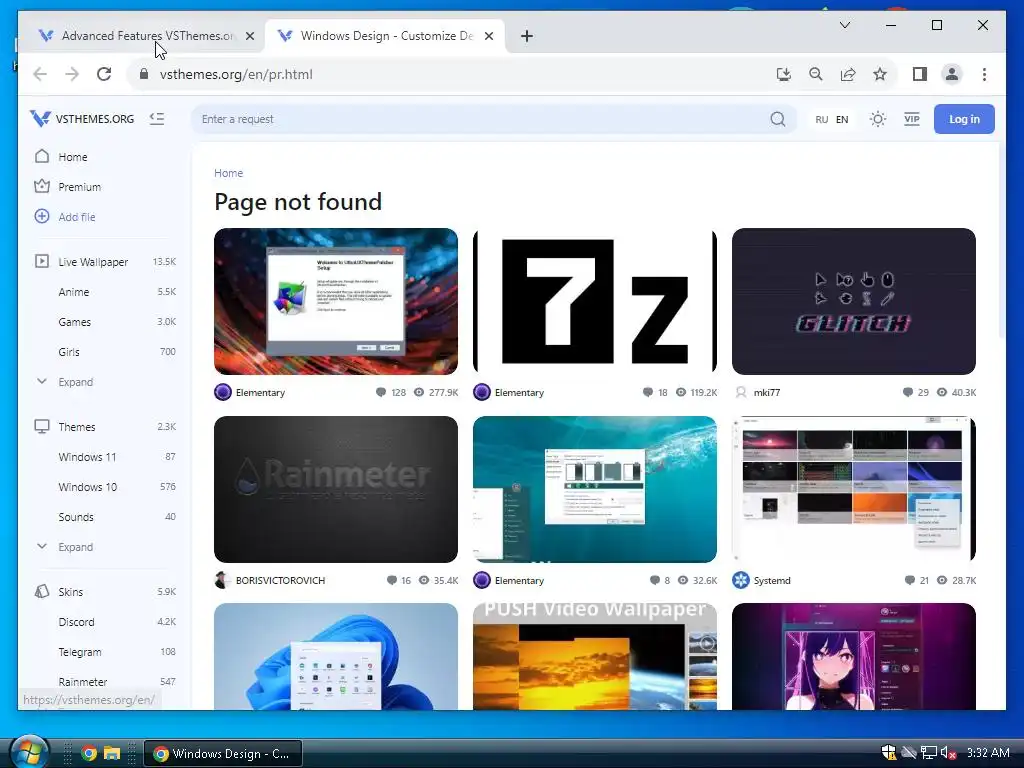Click Systemd author avatar
This screenshot has height=768, width=1024.
tap(741, 580)
